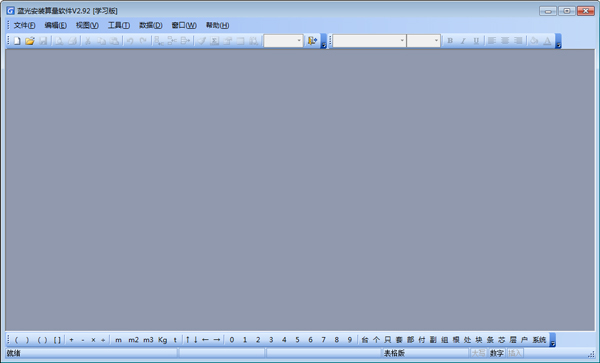600x363 pixels.
Task: Click the Print Preview magnifier icon
Action: coord(59,41)
